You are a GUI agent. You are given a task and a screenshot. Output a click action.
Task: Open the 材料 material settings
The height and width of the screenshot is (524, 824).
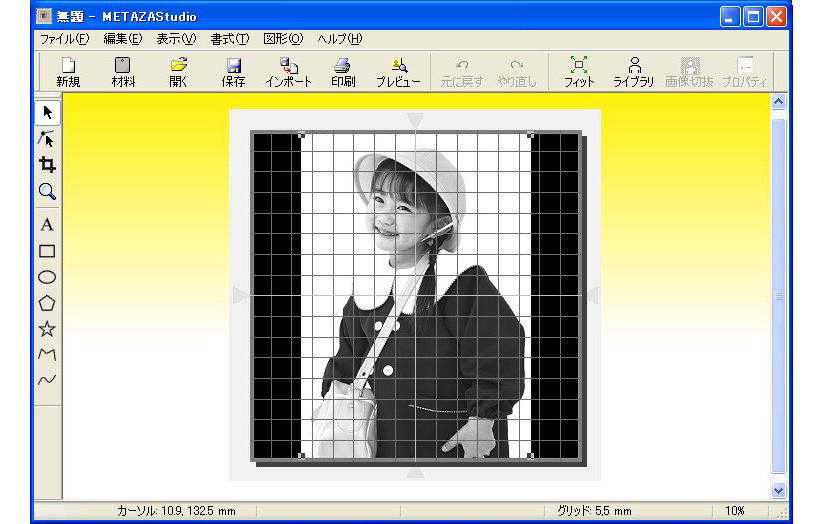[x=122, y=72]
